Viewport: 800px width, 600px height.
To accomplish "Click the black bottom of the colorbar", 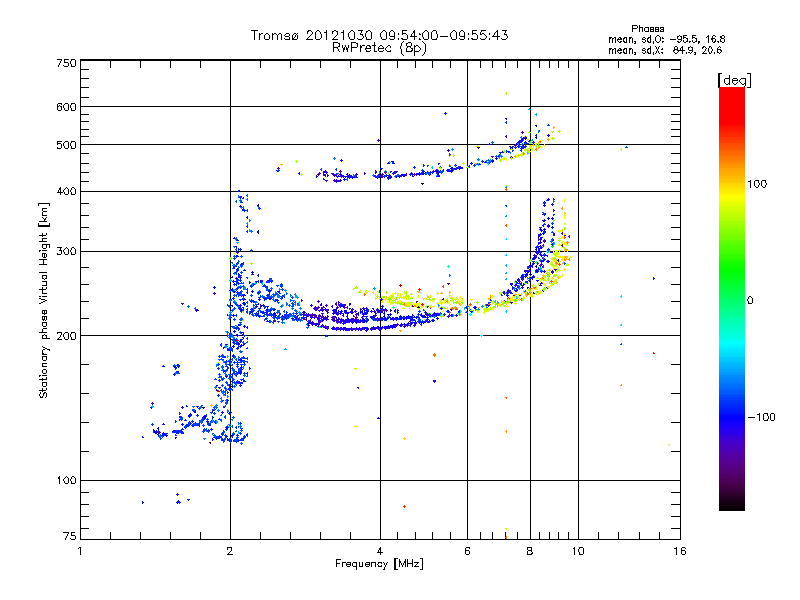I will 732,503.
